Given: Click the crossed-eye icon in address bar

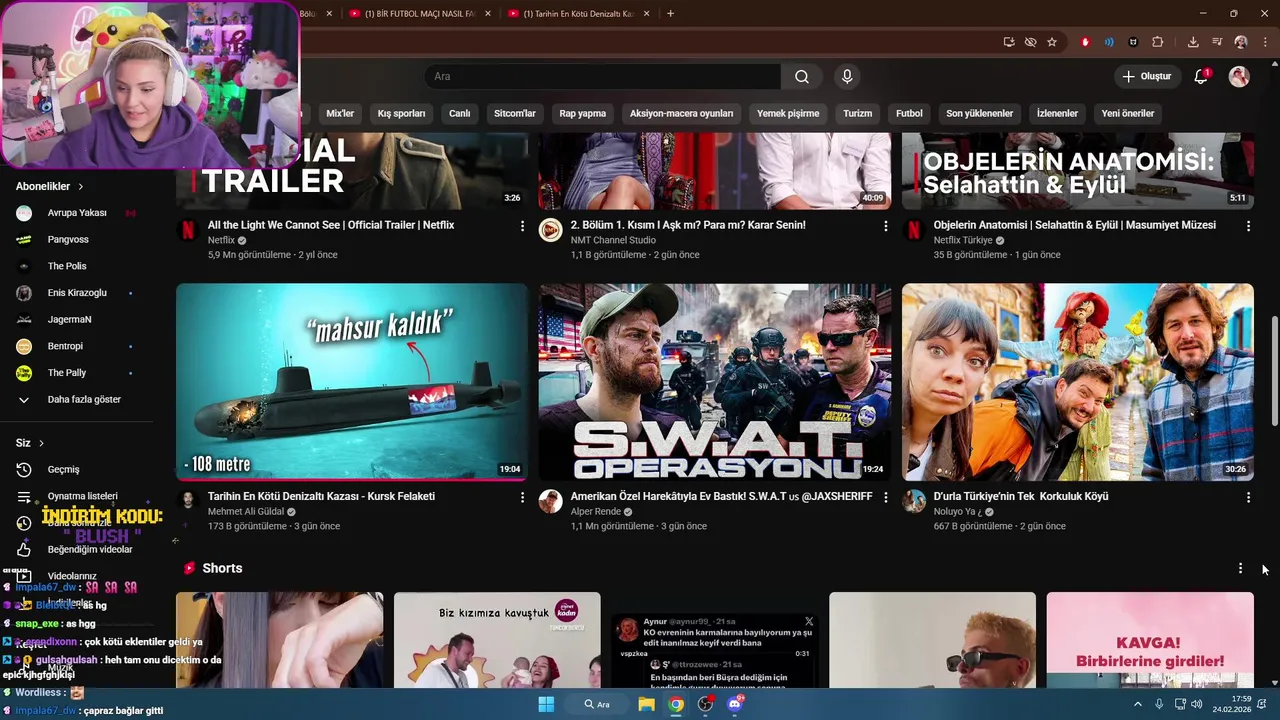Looking at the screenshot, I should (x=1030, y=42).
